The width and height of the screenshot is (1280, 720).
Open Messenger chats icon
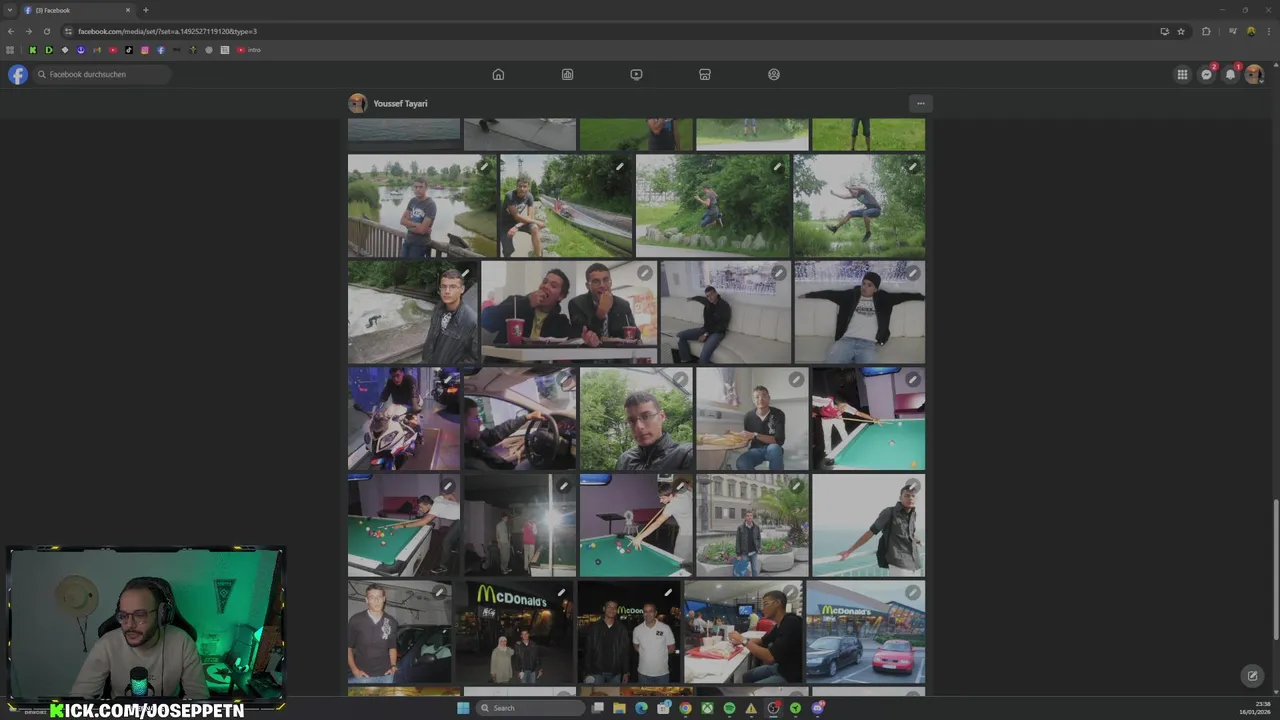(1207, 74)
